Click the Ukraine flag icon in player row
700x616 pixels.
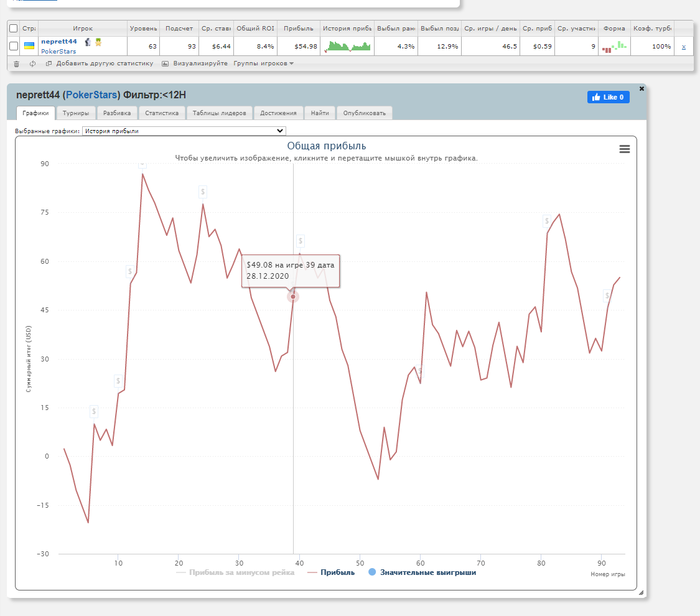(x=29, y=46)
